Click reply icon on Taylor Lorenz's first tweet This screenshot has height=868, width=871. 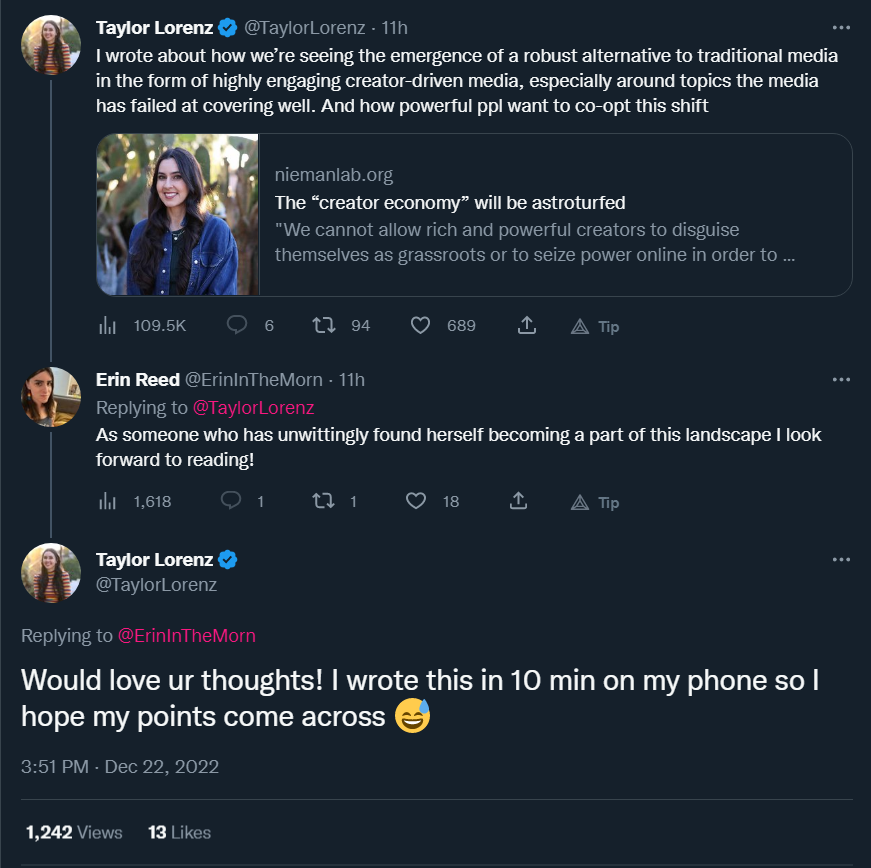click(237, 326)
